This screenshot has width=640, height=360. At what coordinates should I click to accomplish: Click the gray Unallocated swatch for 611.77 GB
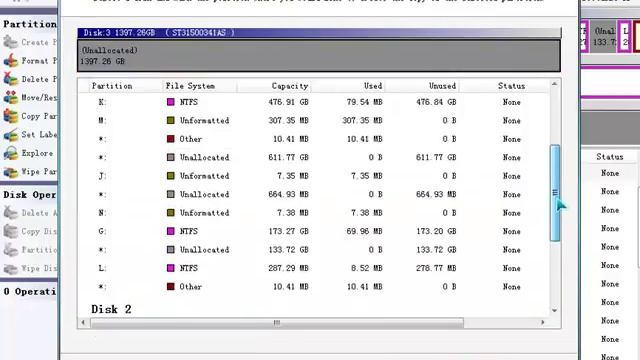click(x=171, y=157)
